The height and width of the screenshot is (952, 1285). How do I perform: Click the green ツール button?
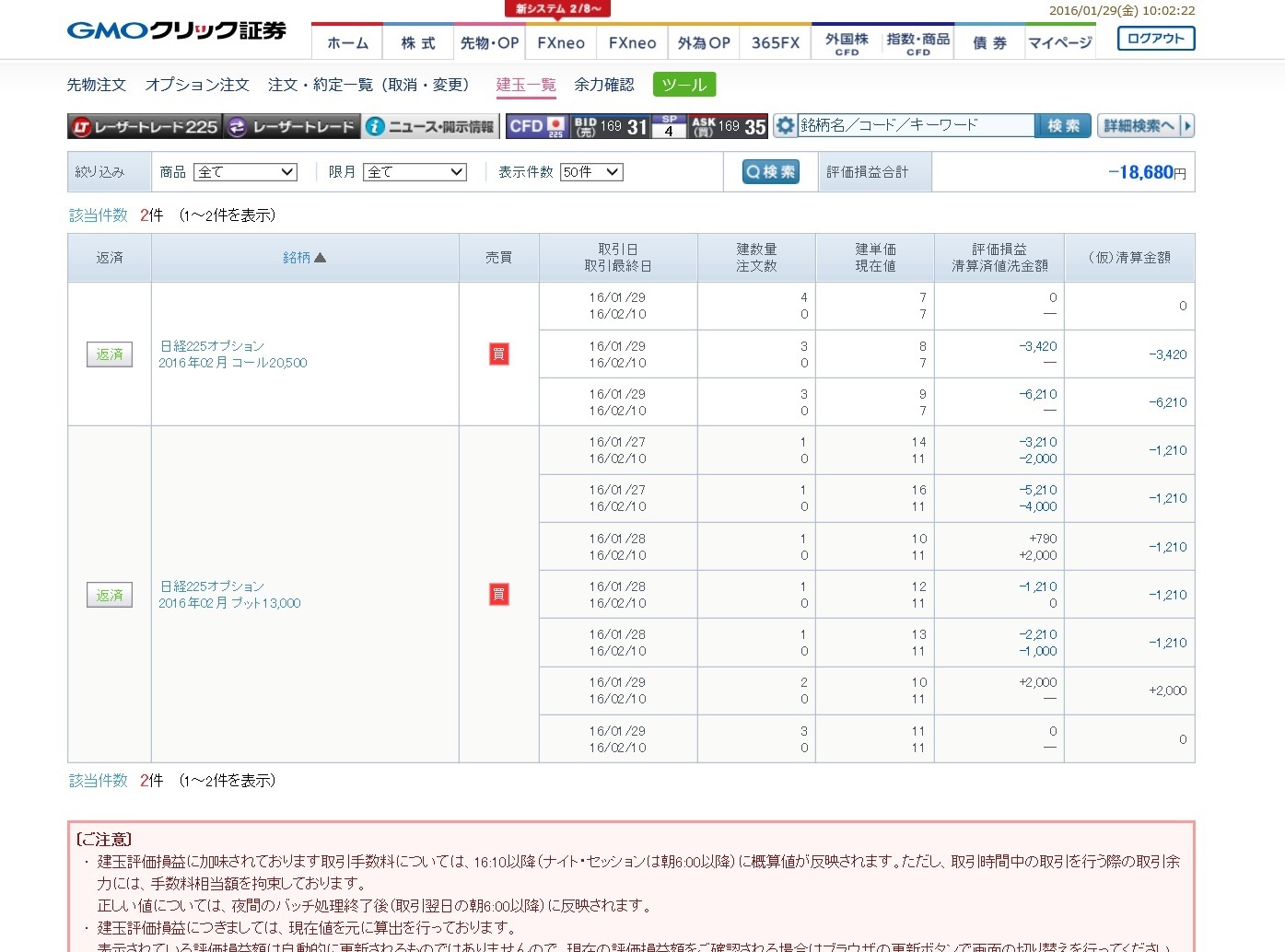tap(684, 85)
